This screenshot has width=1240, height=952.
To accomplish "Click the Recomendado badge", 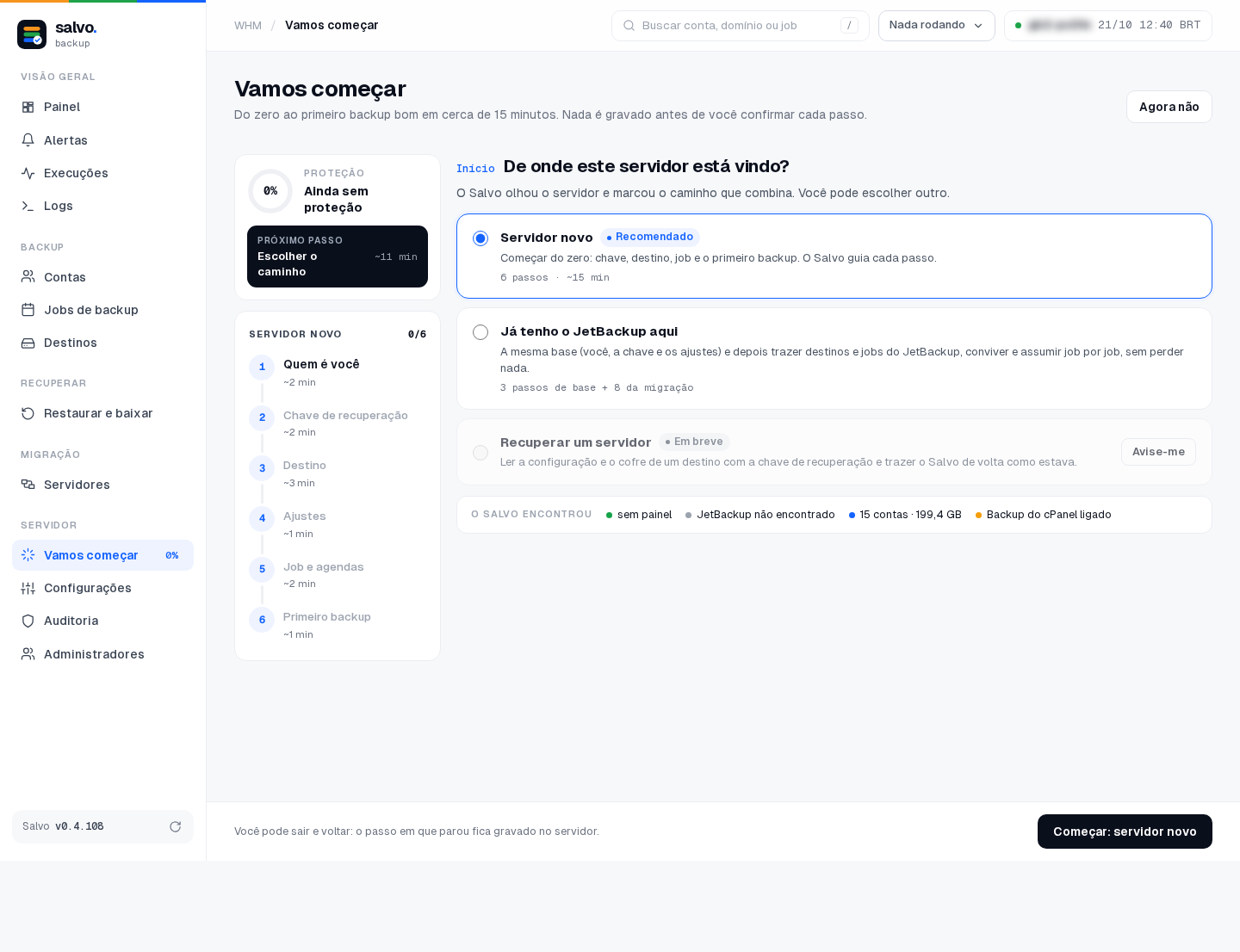I will pyautogui.click(x=650, y=238).
